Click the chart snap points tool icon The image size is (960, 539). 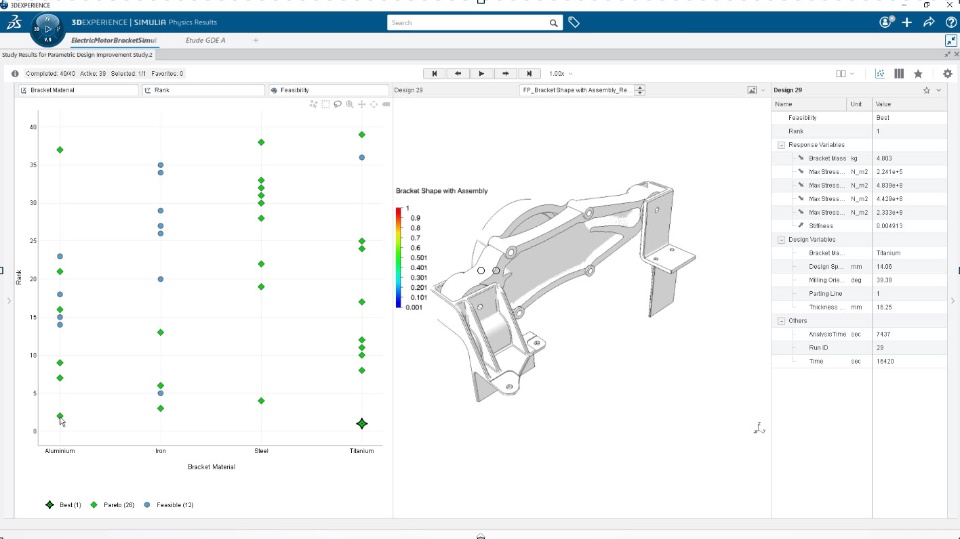(x=313, y=104)
